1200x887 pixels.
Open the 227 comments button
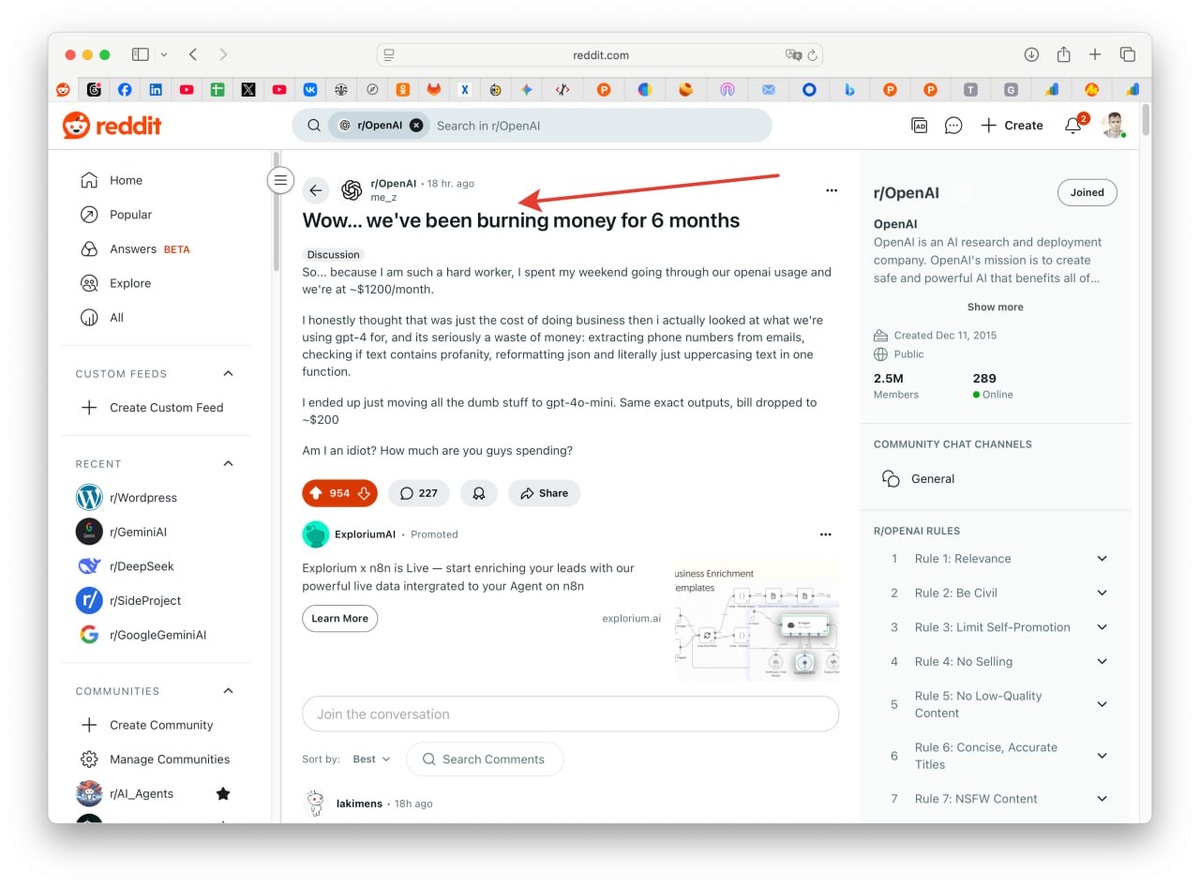point(418,493)
